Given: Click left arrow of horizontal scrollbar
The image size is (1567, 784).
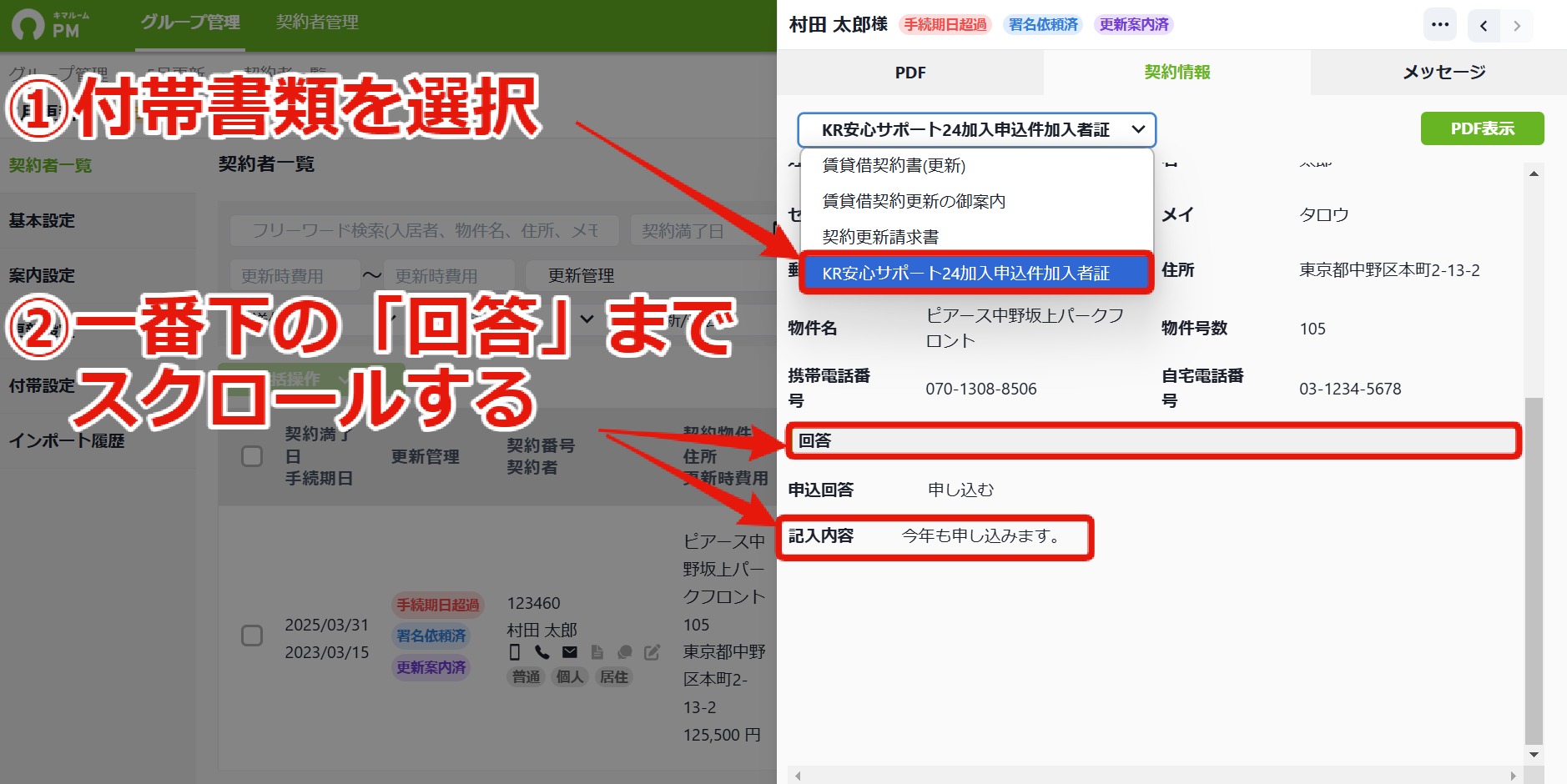Looking at the screenshot, I should (x=799, y=776).
